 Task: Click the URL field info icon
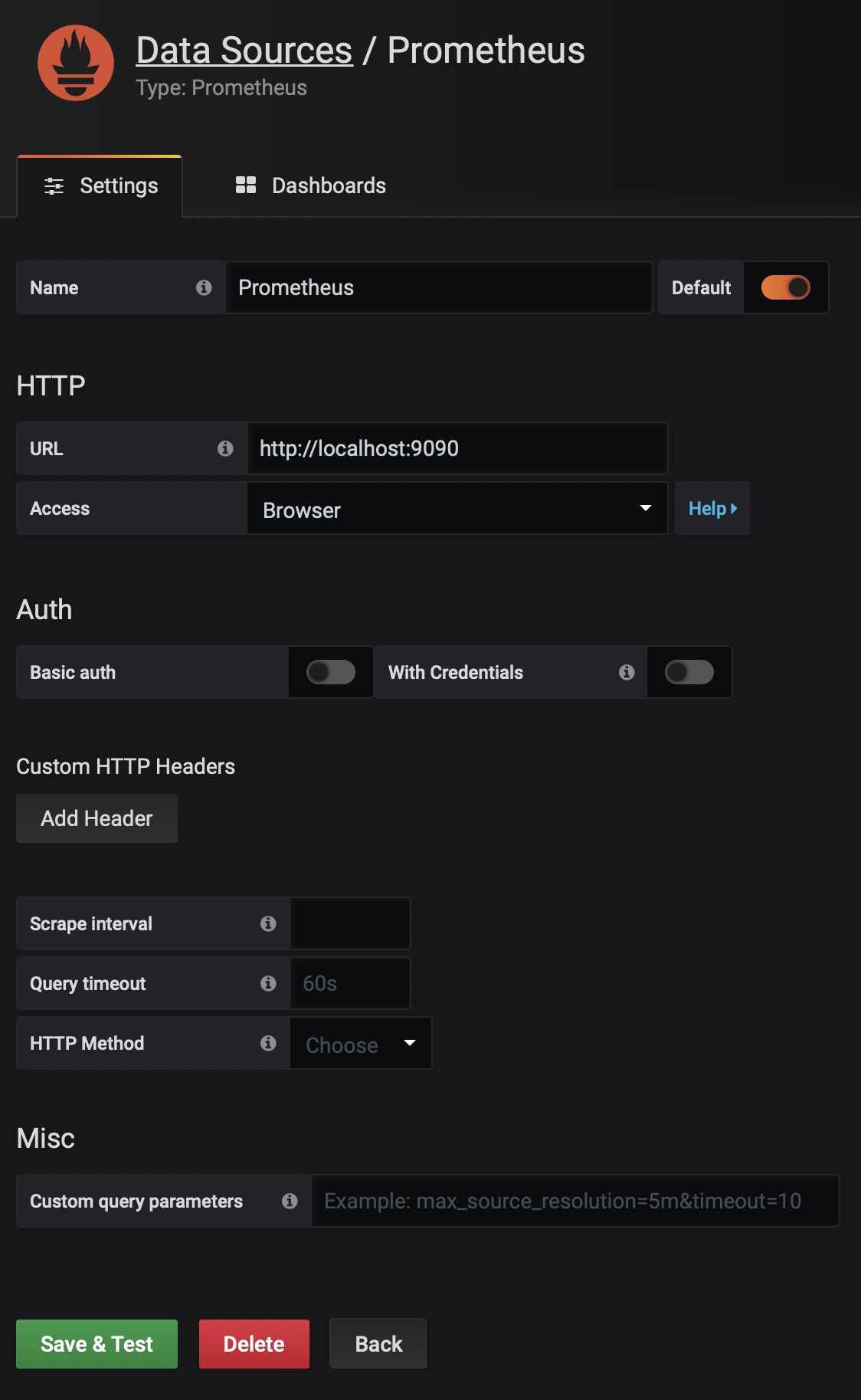[225, 448]
